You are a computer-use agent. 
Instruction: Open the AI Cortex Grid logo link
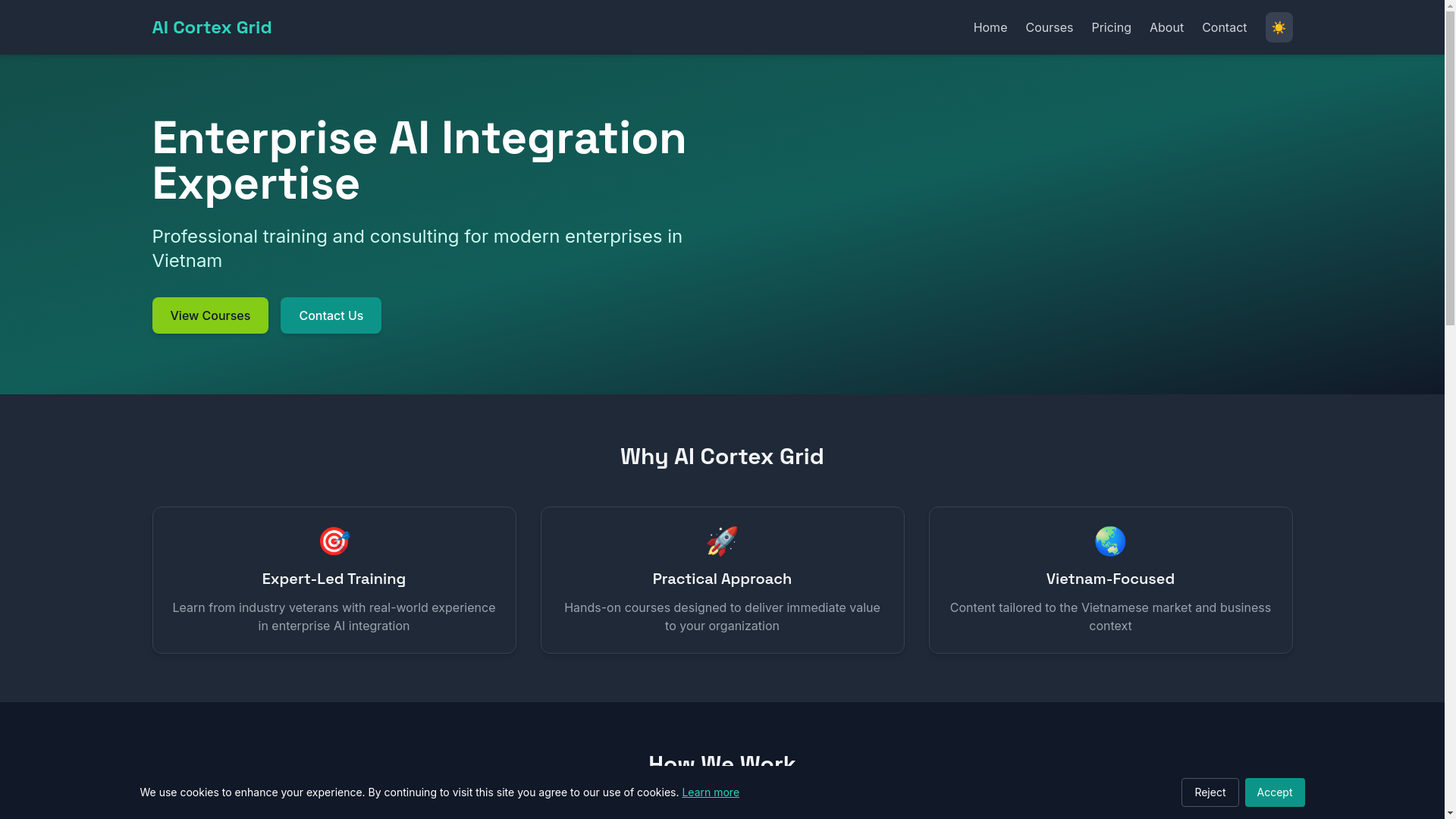(212, 27)
